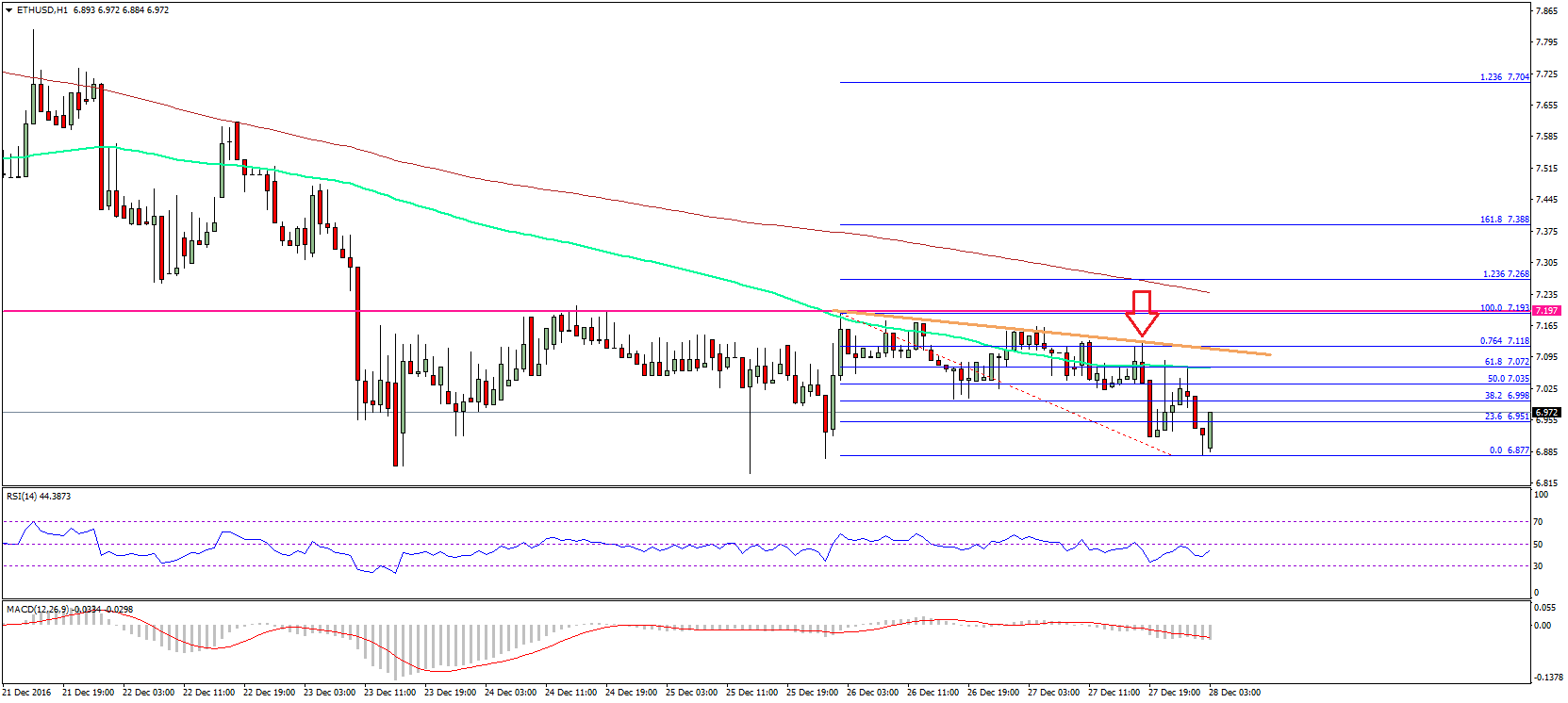Click the RSI scale value 70
Image resolution: width=1568 pixels, height=703 pixels.
tap(1538, 522)
